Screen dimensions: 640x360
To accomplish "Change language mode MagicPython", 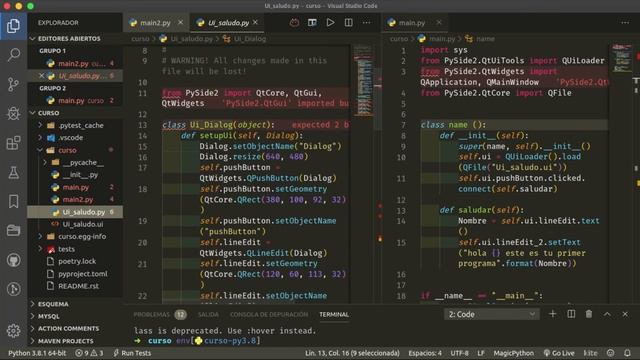I will (x=513, y=353).
